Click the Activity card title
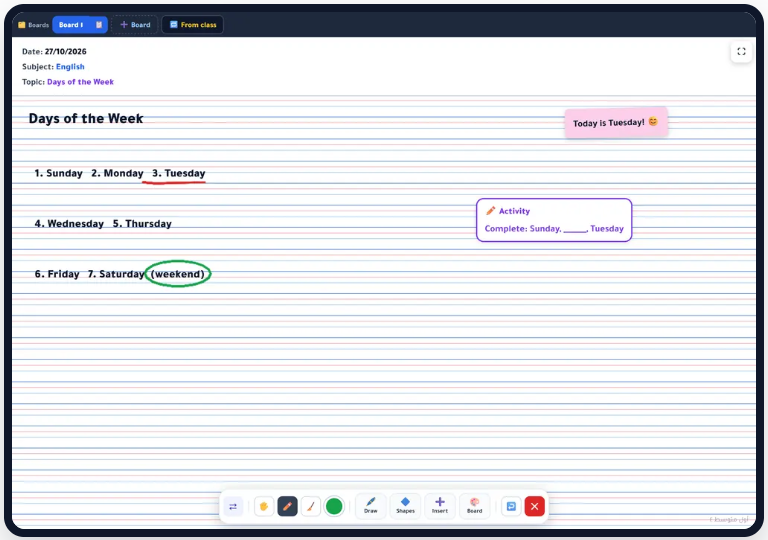768x540 pixels. (x=514, y=211)
